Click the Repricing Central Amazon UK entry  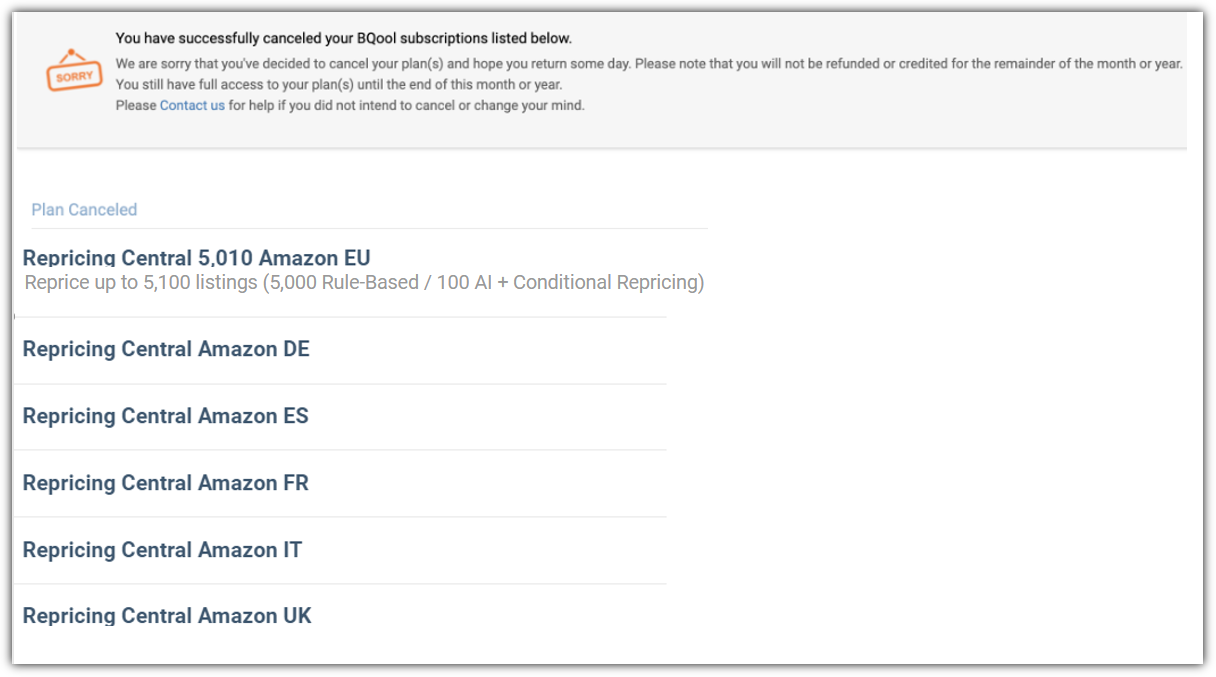pos(167,616)
